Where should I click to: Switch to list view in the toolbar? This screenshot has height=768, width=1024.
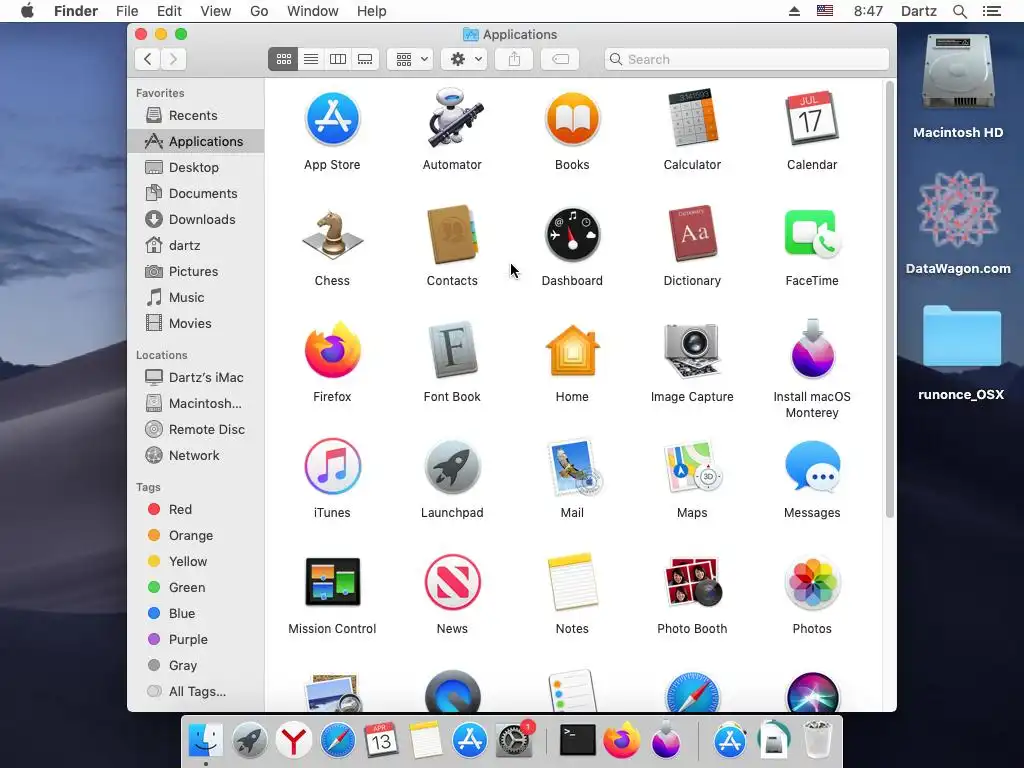(311, 59)
